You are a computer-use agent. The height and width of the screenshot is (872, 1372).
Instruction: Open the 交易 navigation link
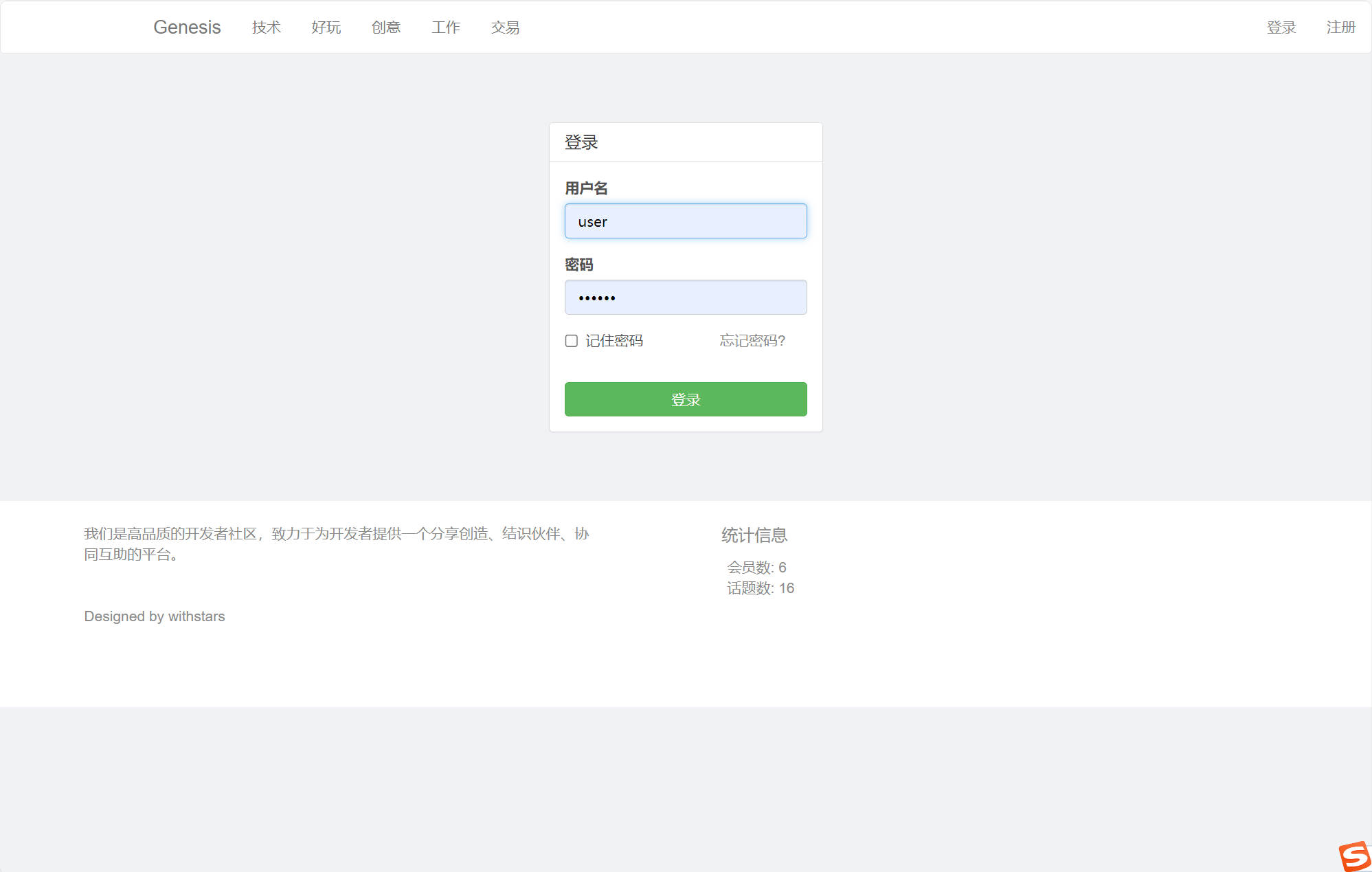(505, 27)
